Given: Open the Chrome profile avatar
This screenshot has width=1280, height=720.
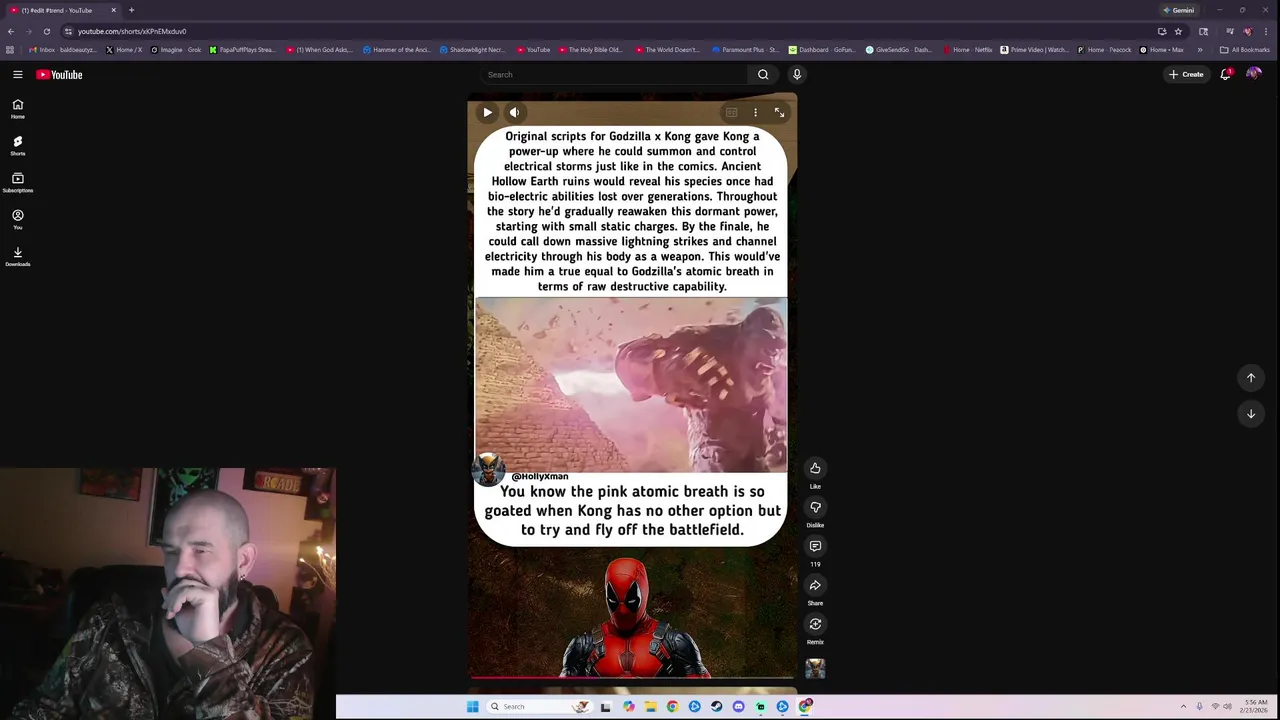Looking at the screenshot, I should tap(1247, 31).
